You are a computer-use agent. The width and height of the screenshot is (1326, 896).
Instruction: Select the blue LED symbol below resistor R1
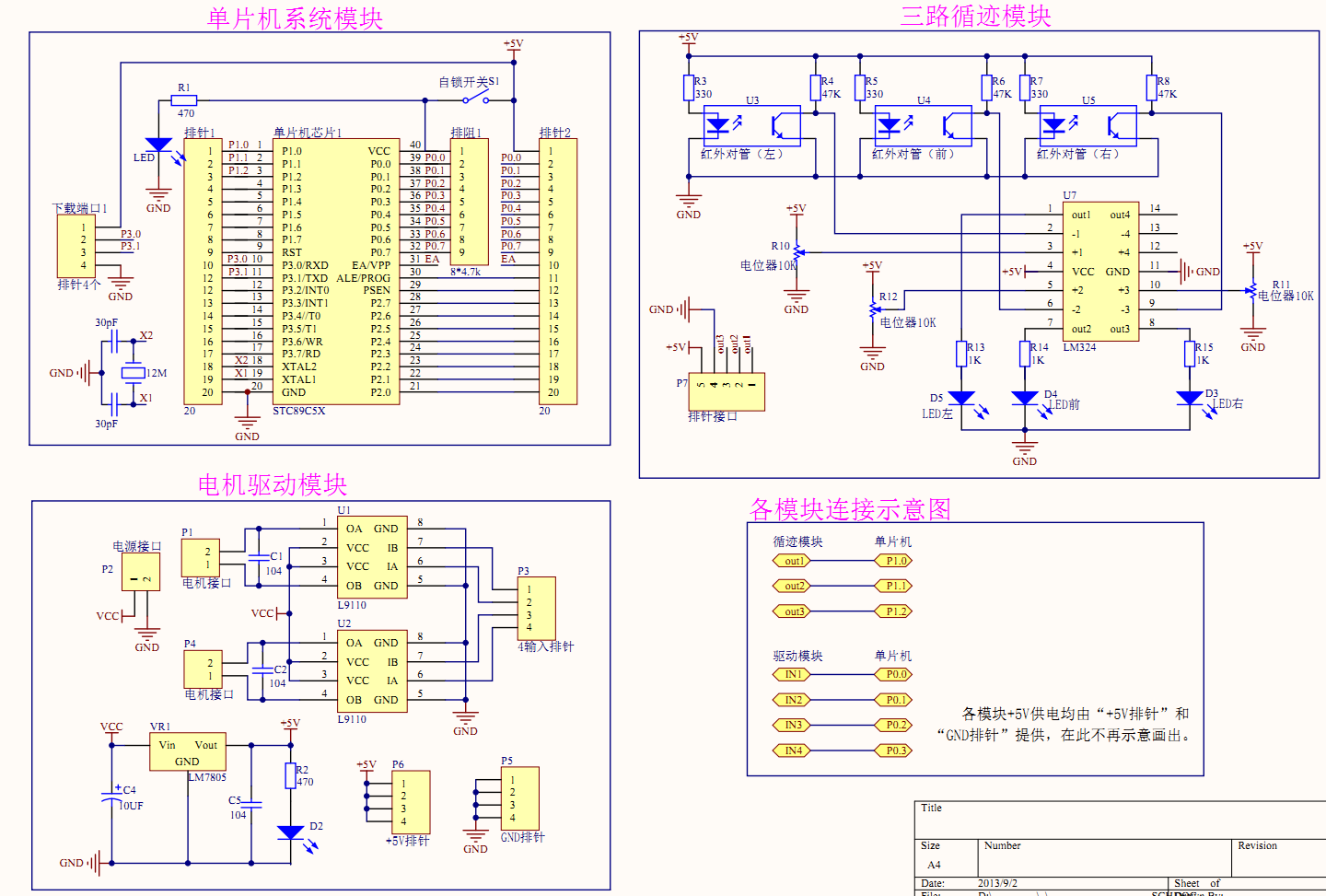[158, 145]
